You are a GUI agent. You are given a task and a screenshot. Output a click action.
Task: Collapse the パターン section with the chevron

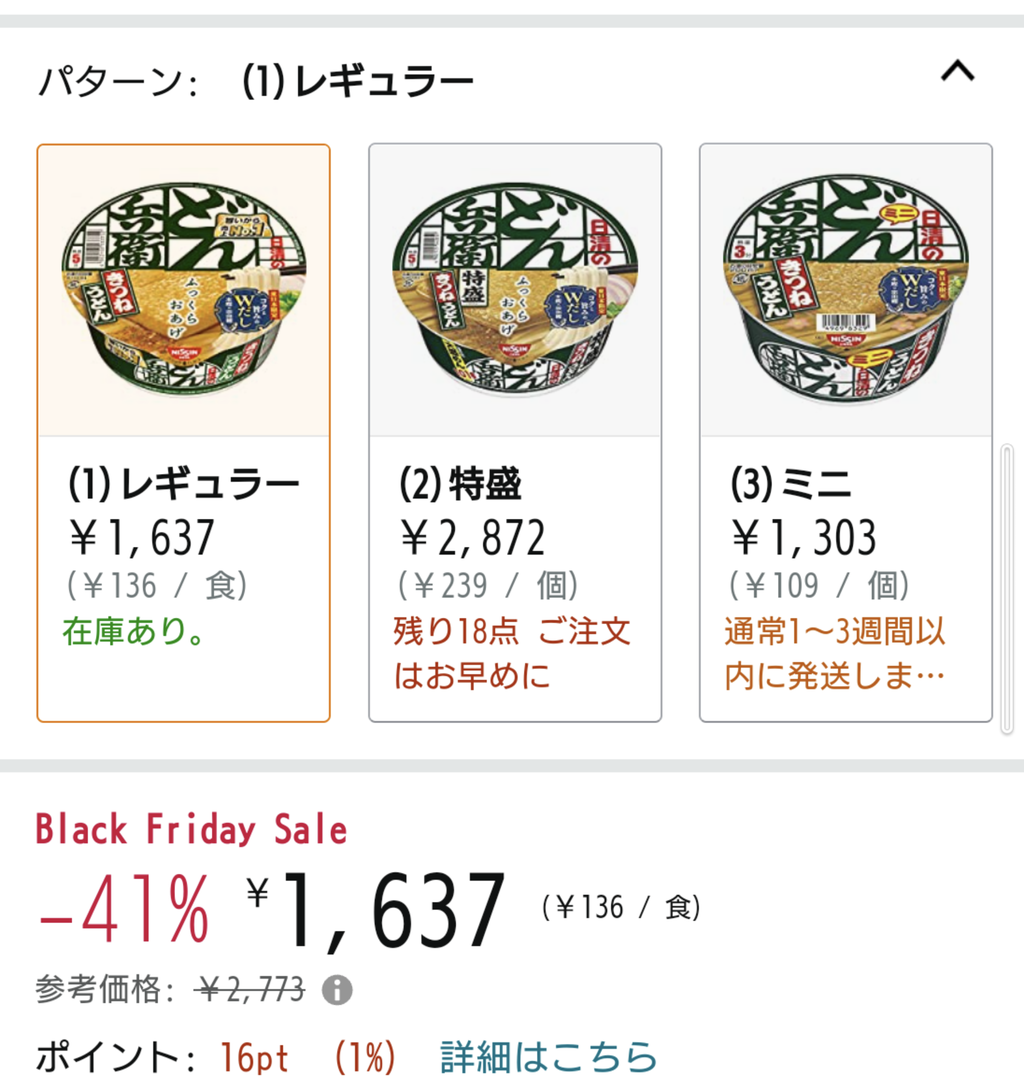click(x=957, y=71)
